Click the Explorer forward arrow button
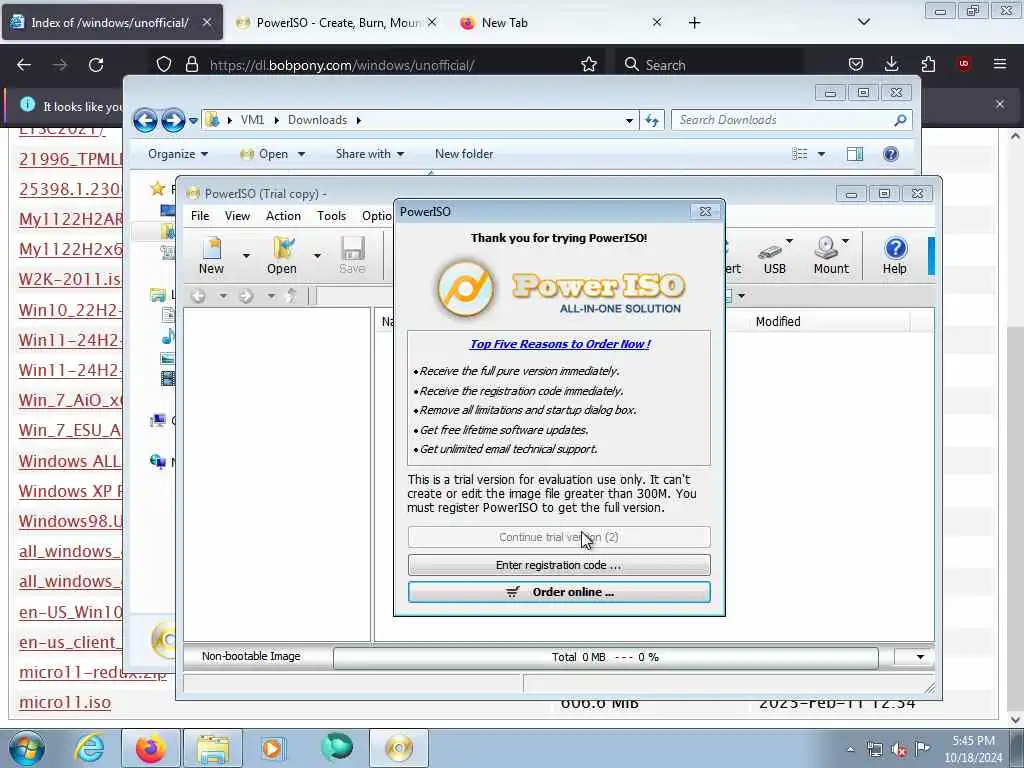The height and width of the screenshot is (768, 1024). [172, 120]
